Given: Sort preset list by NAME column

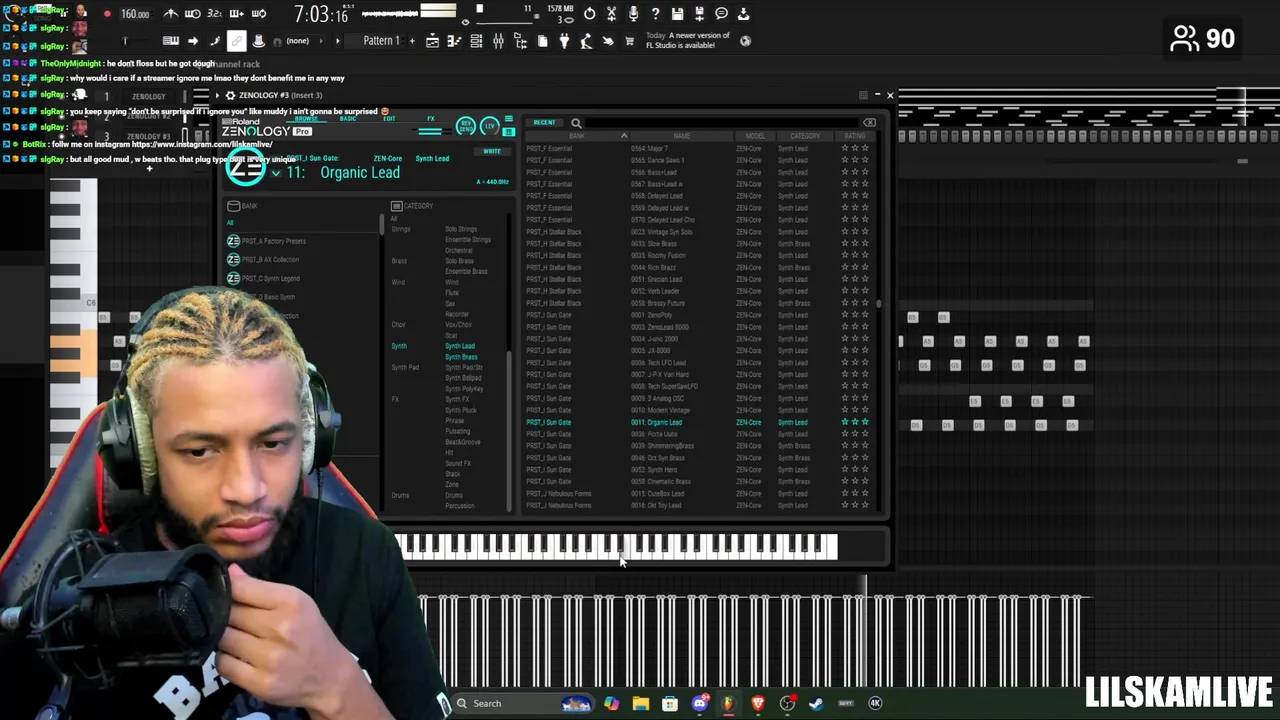Looking at the screenshot, I should 682,136.
